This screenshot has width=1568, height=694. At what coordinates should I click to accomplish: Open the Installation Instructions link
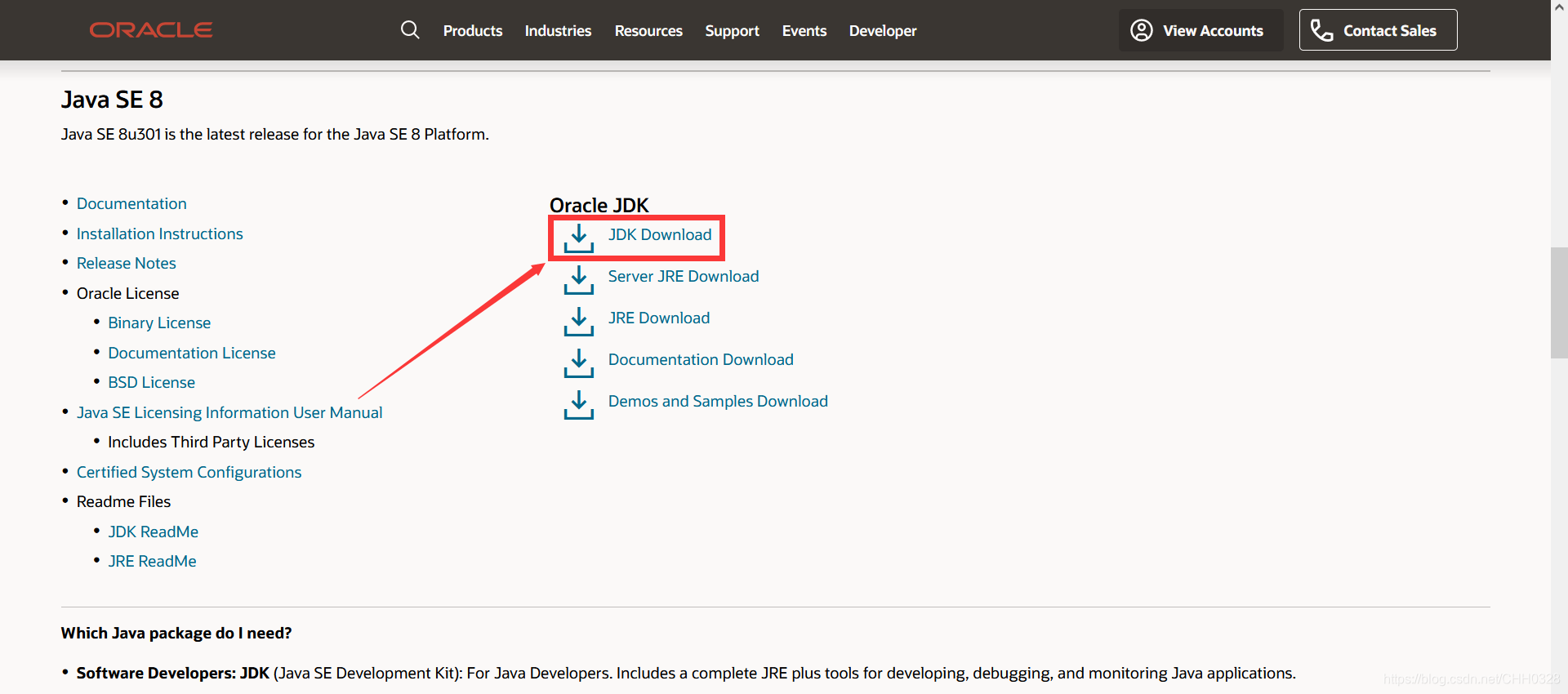(x=160, y=234)
